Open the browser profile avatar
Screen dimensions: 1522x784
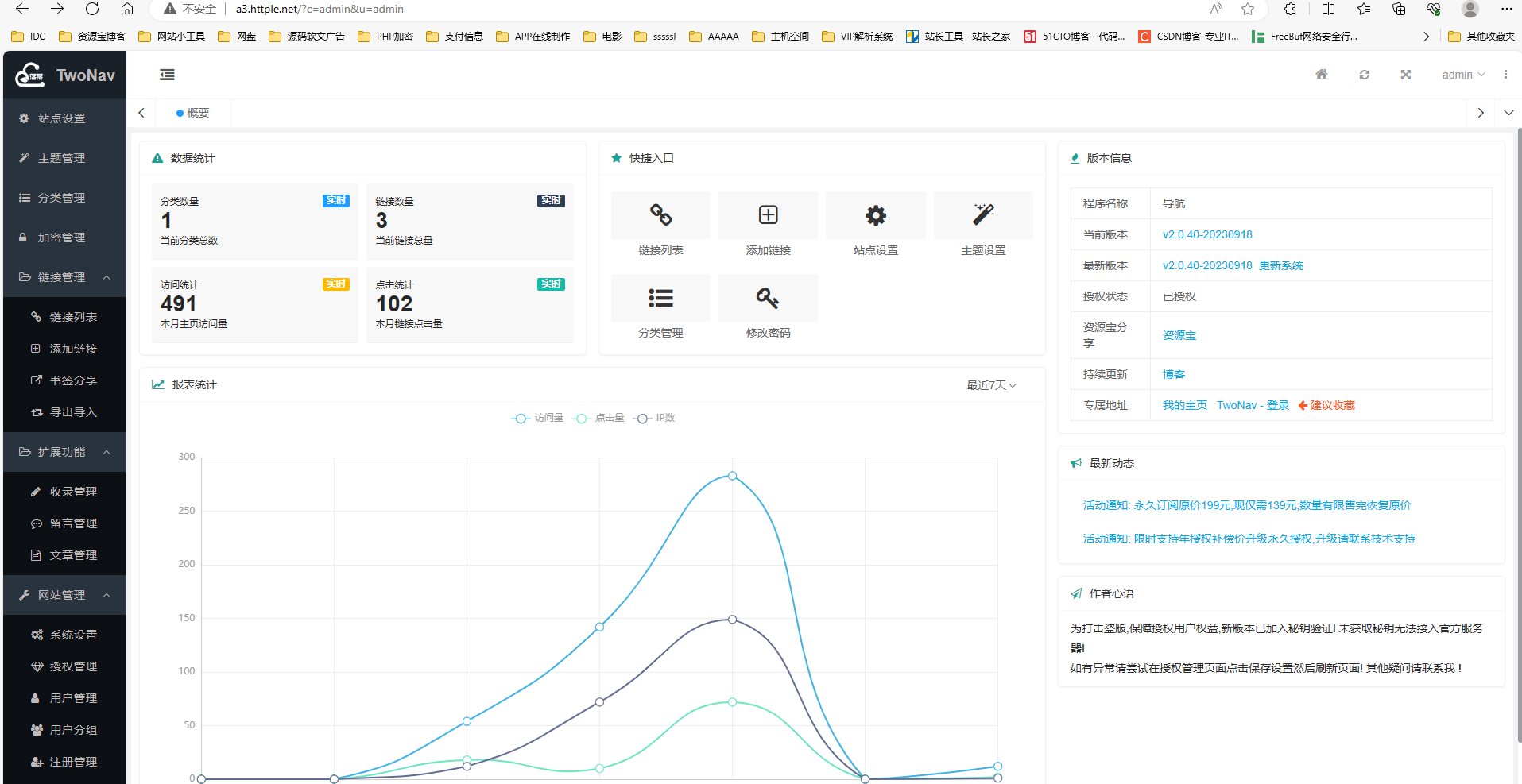pyautogui.click(x=1470, y=9)
